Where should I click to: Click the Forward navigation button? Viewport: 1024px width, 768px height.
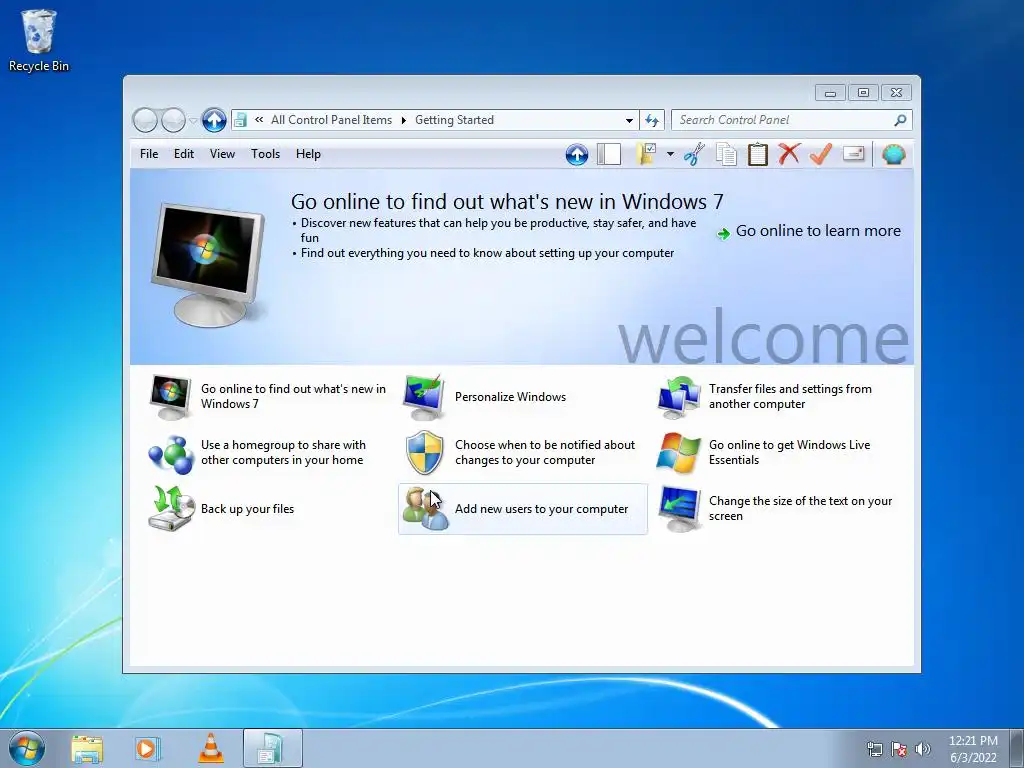[173, 120]
